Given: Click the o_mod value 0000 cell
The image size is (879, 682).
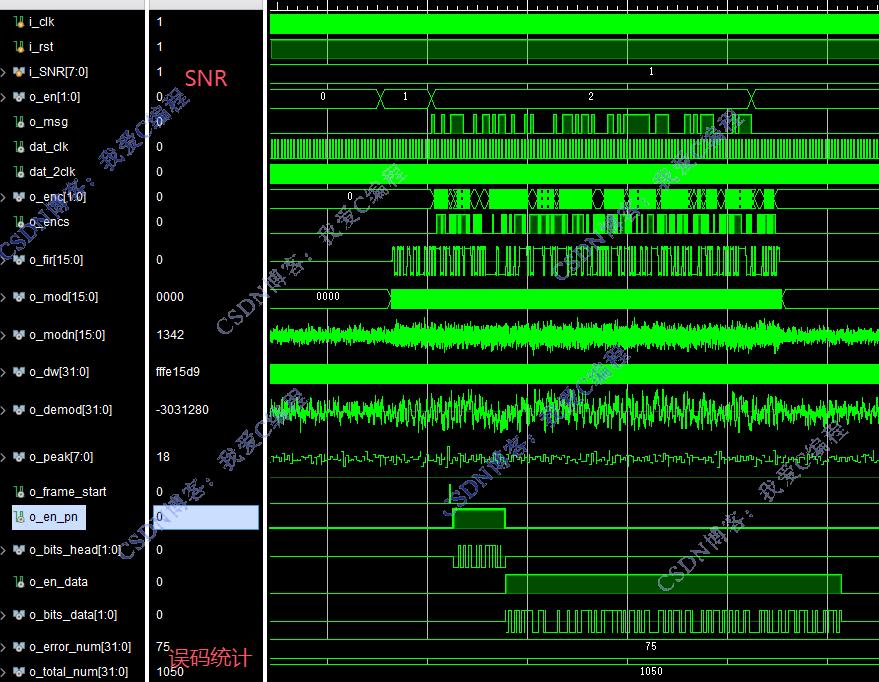Looking at the screenshot, I should tap(170, 296).
